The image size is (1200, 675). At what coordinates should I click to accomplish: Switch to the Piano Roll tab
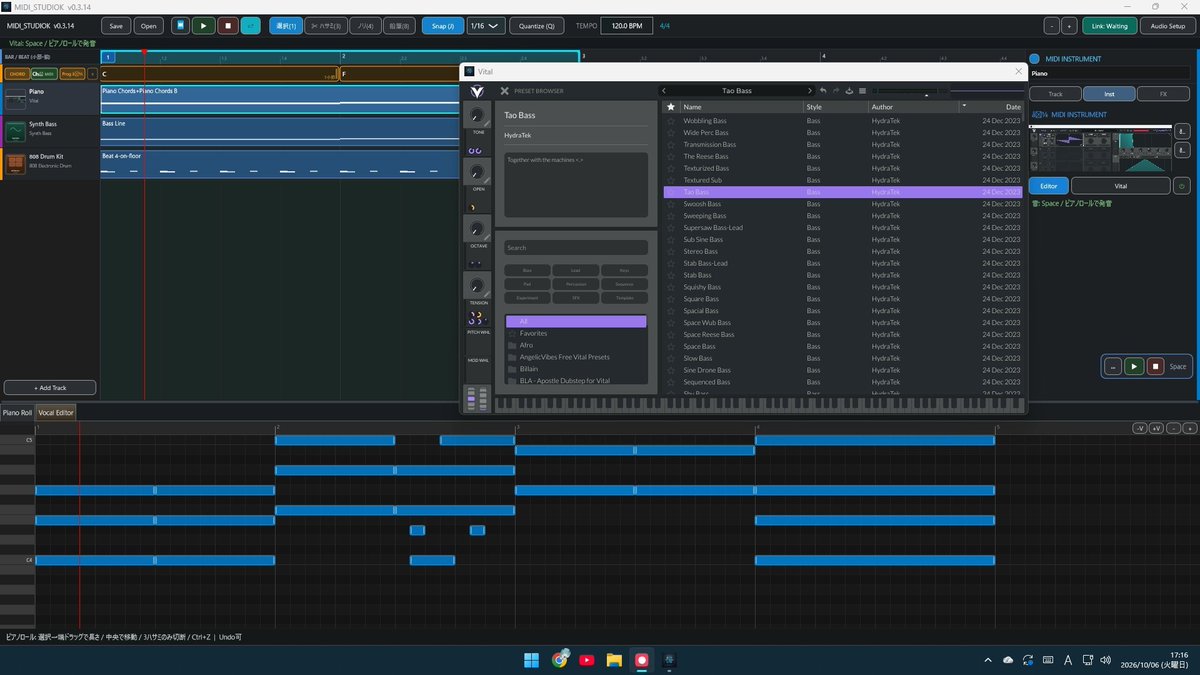[x=17, y=412]
